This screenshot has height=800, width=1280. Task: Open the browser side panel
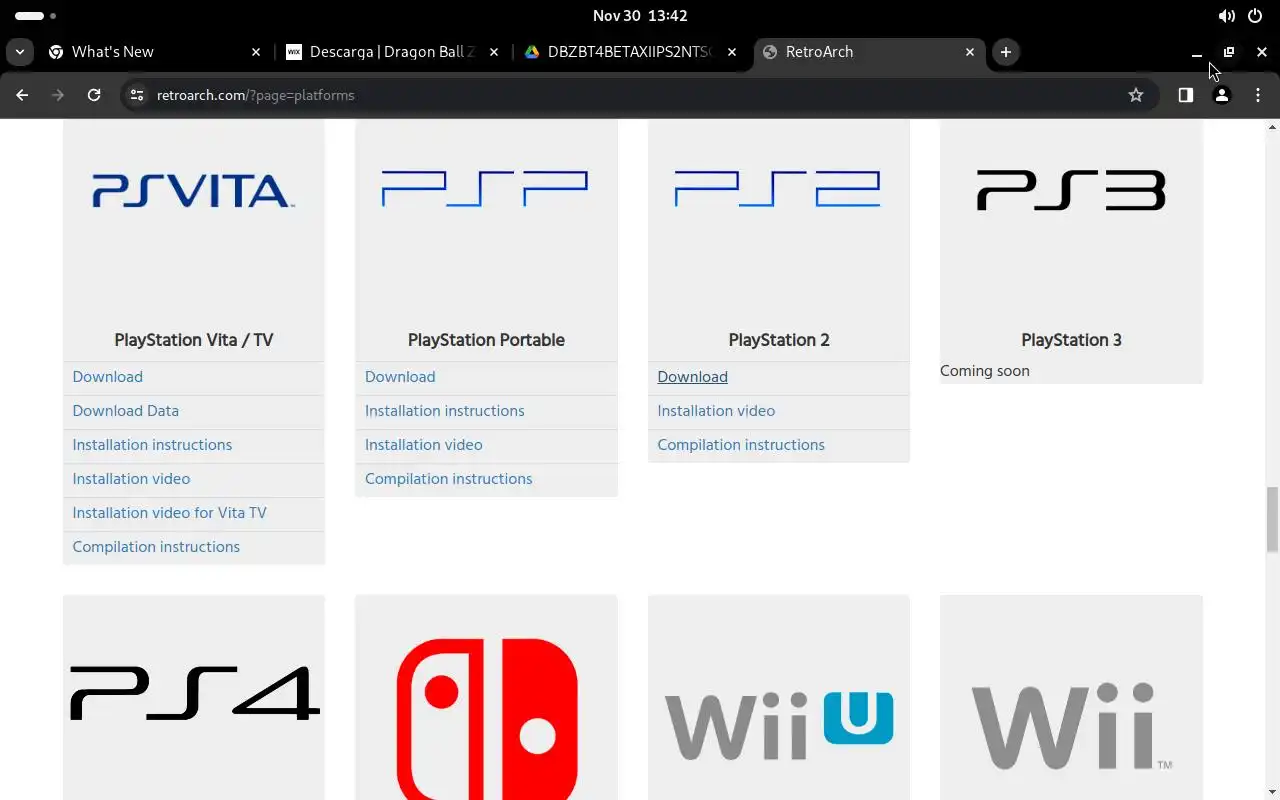[x=1186, y=95]
